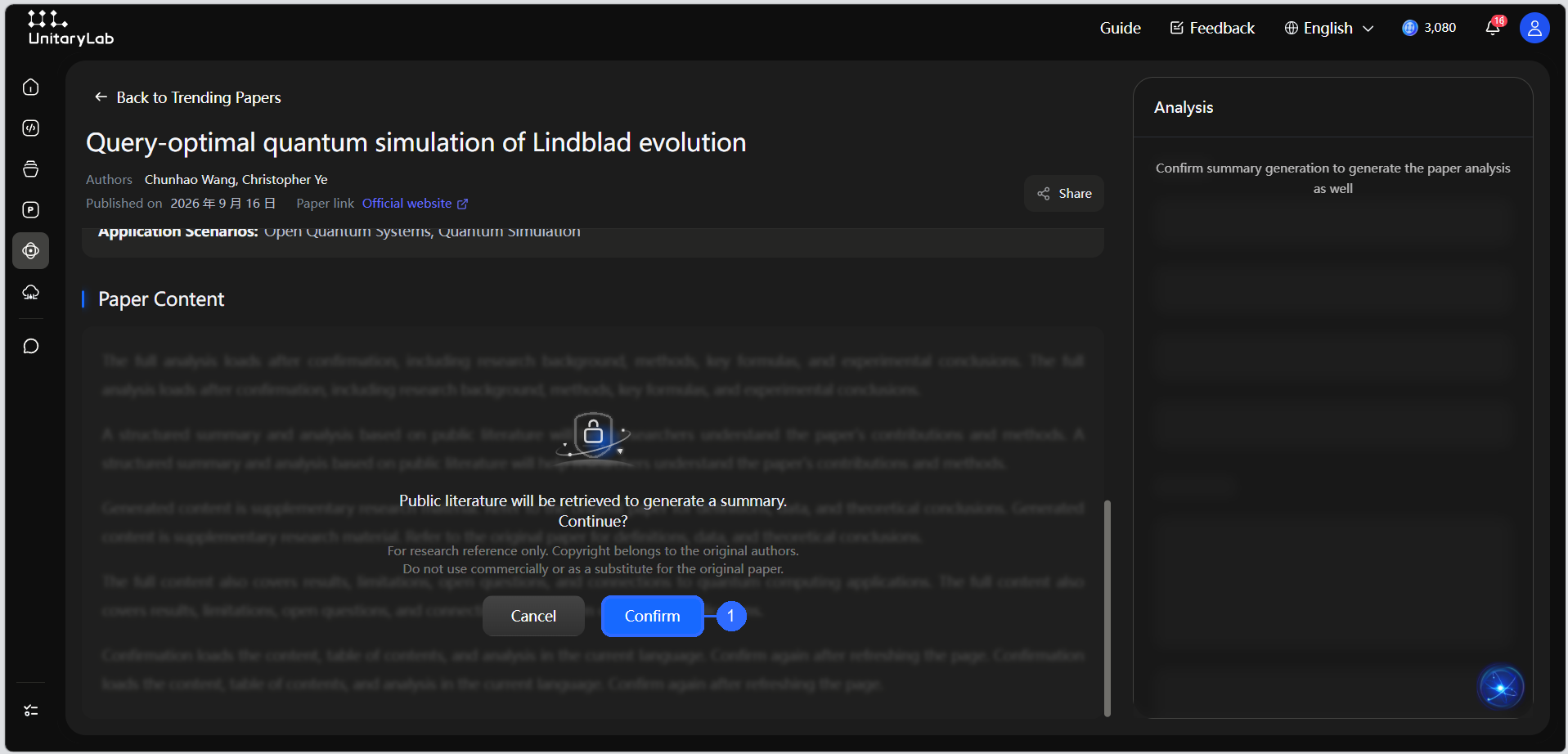Open the cloud sidebar icon

31,292
